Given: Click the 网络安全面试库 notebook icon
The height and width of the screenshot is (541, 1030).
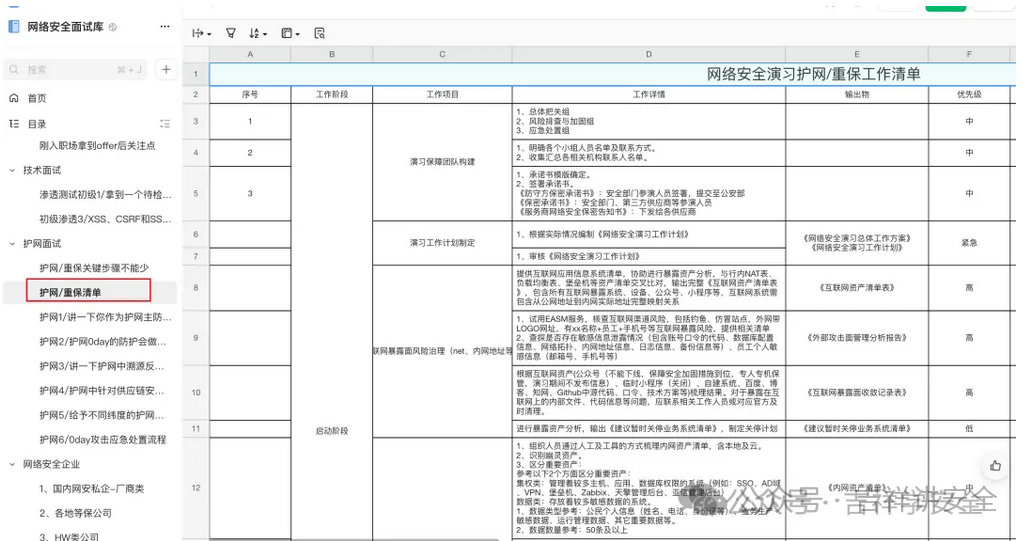Looking at the screenshot, I should 14,27.
